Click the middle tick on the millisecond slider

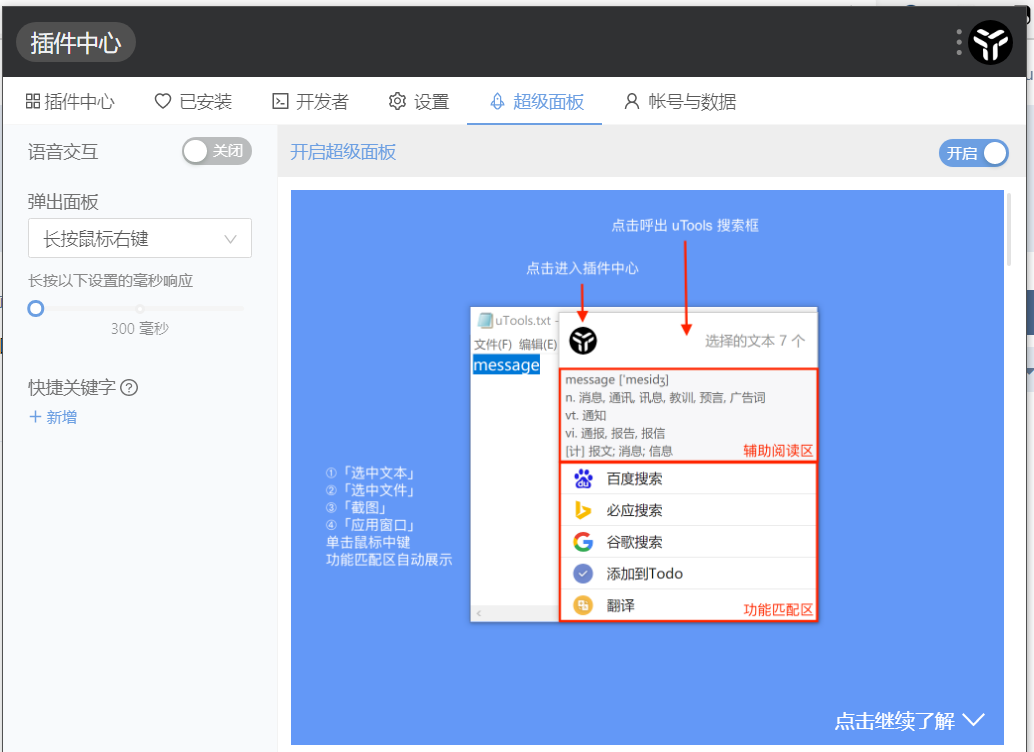pos(140,308)
